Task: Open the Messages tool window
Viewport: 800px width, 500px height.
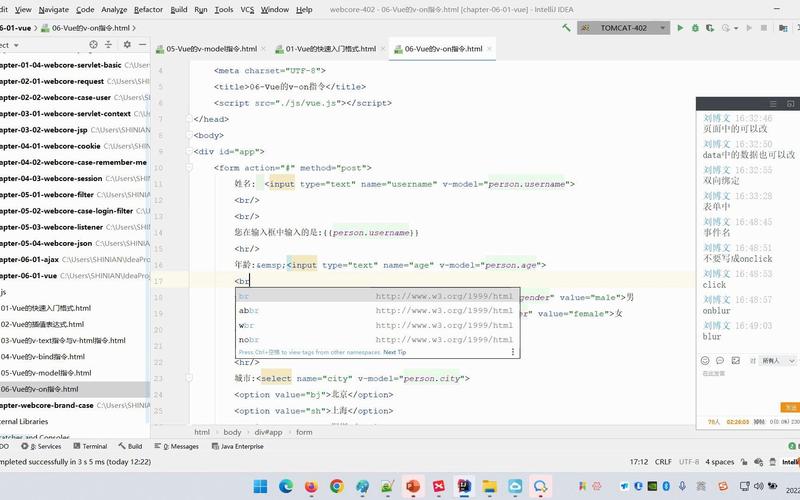Action: 177,446
